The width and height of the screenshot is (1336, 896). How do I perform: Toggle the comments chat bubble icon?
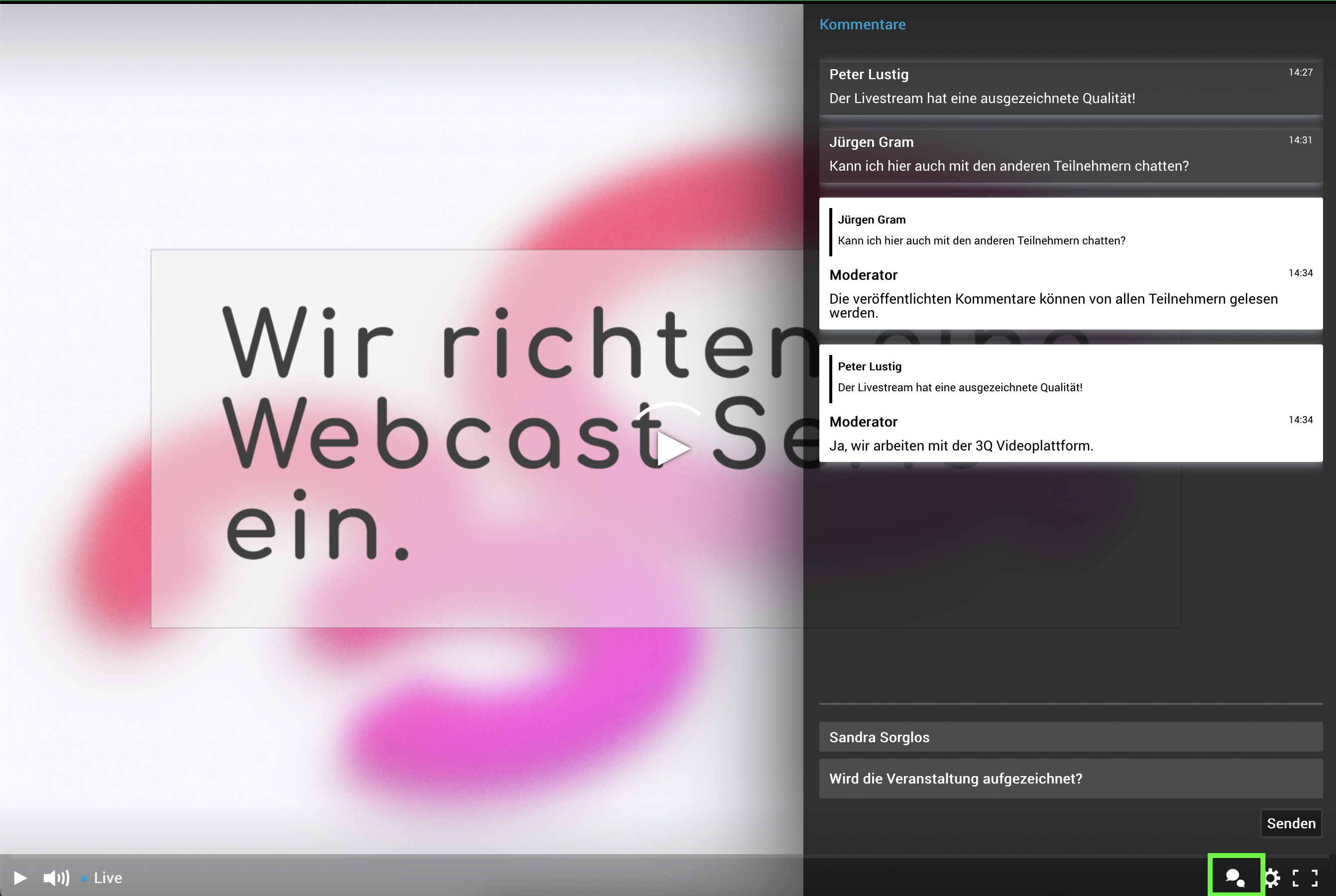(x=1235, y=878)
